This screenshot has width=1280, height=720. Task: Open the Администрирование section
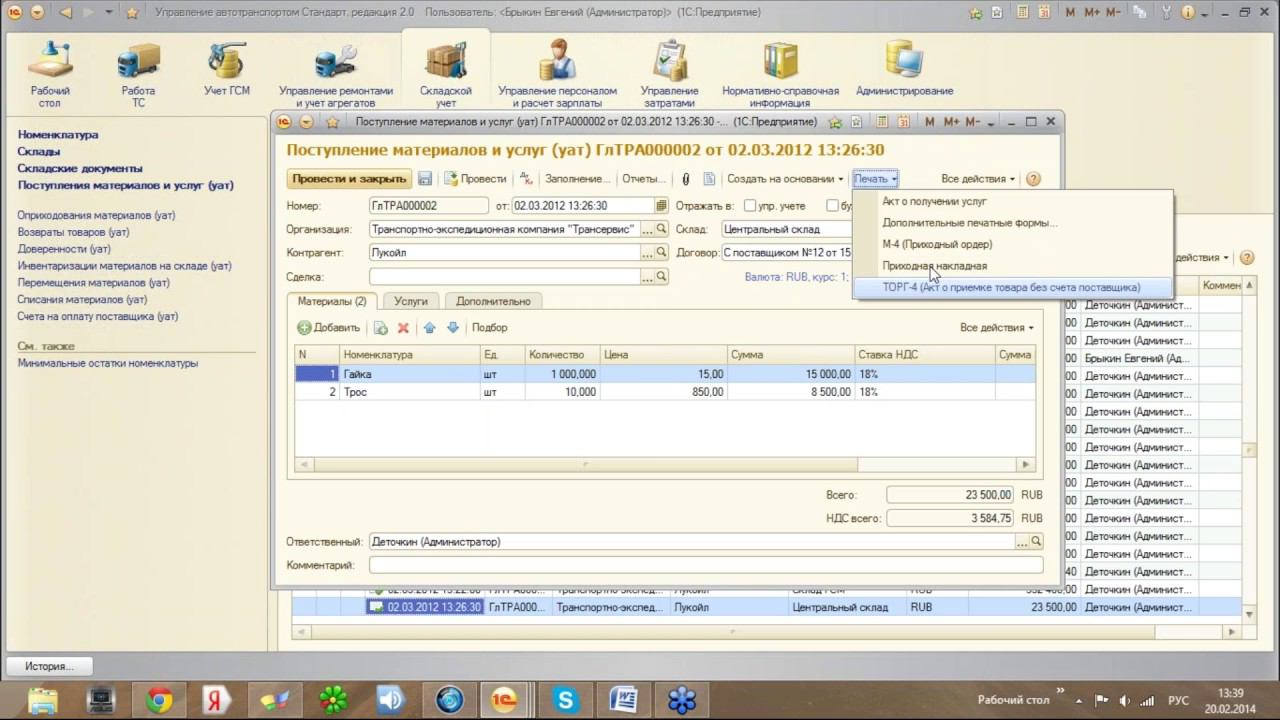point(905,70)
